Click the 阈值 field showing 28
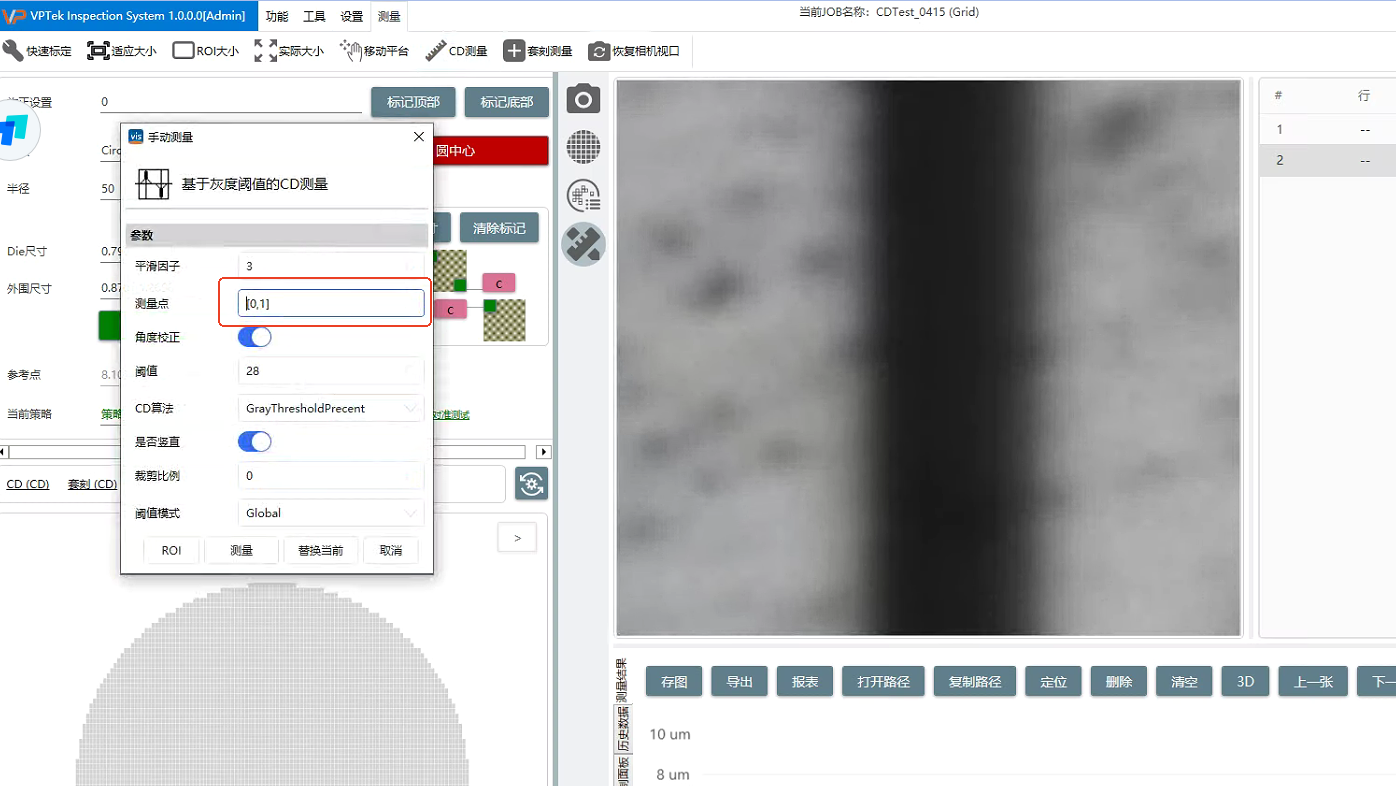The width and height of the screenshot is (1396, 786). (x=331, y=371)
